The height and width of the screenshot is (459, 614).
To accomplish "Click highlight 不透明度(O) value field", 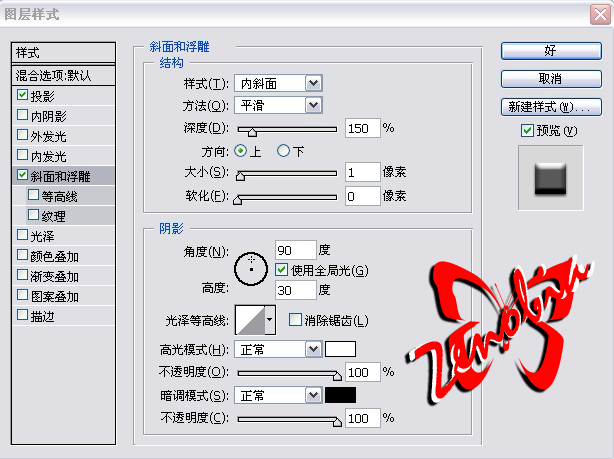I will coord(363,372).
